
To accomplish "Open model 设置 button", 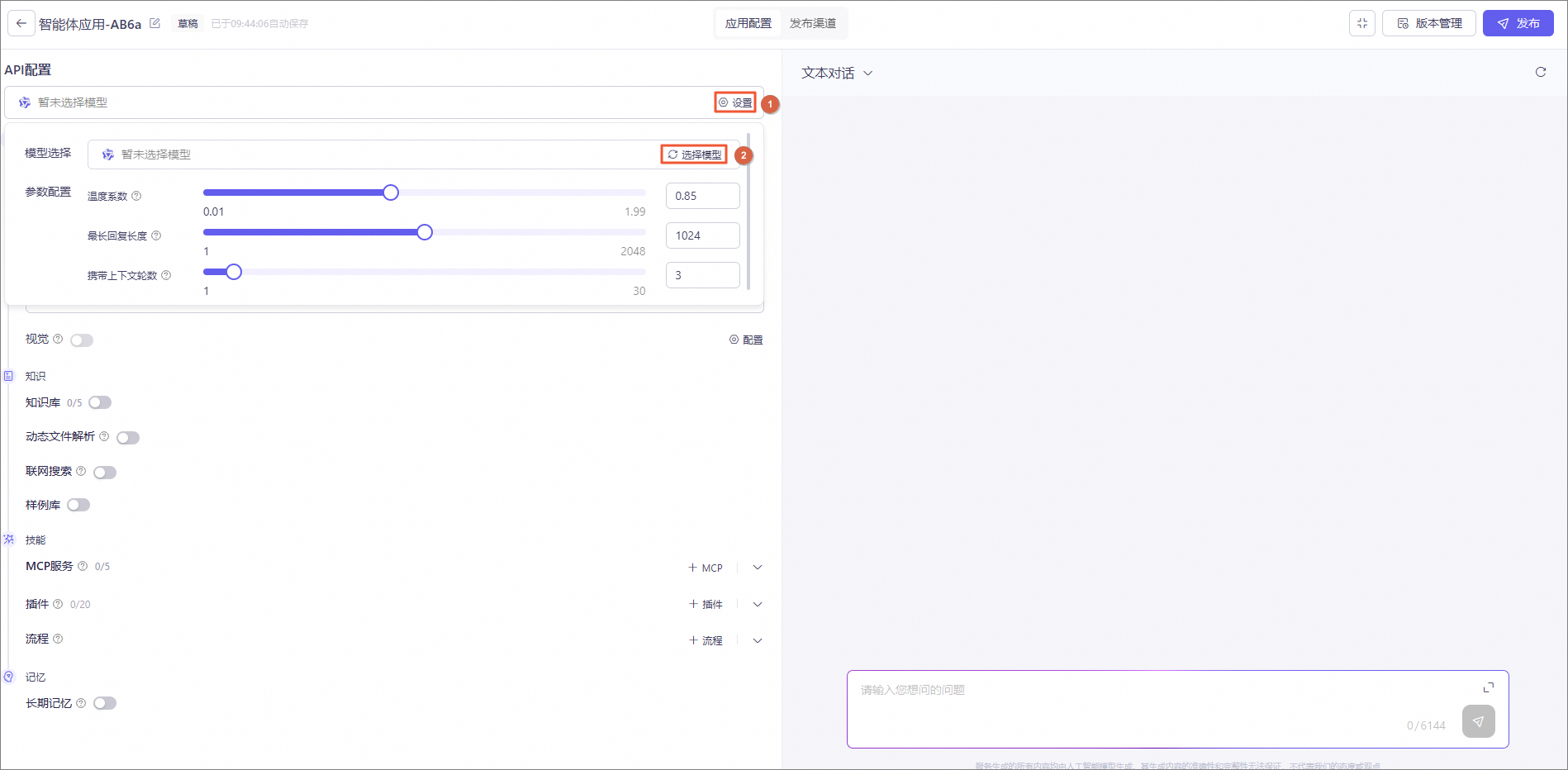I will [735, 102].
